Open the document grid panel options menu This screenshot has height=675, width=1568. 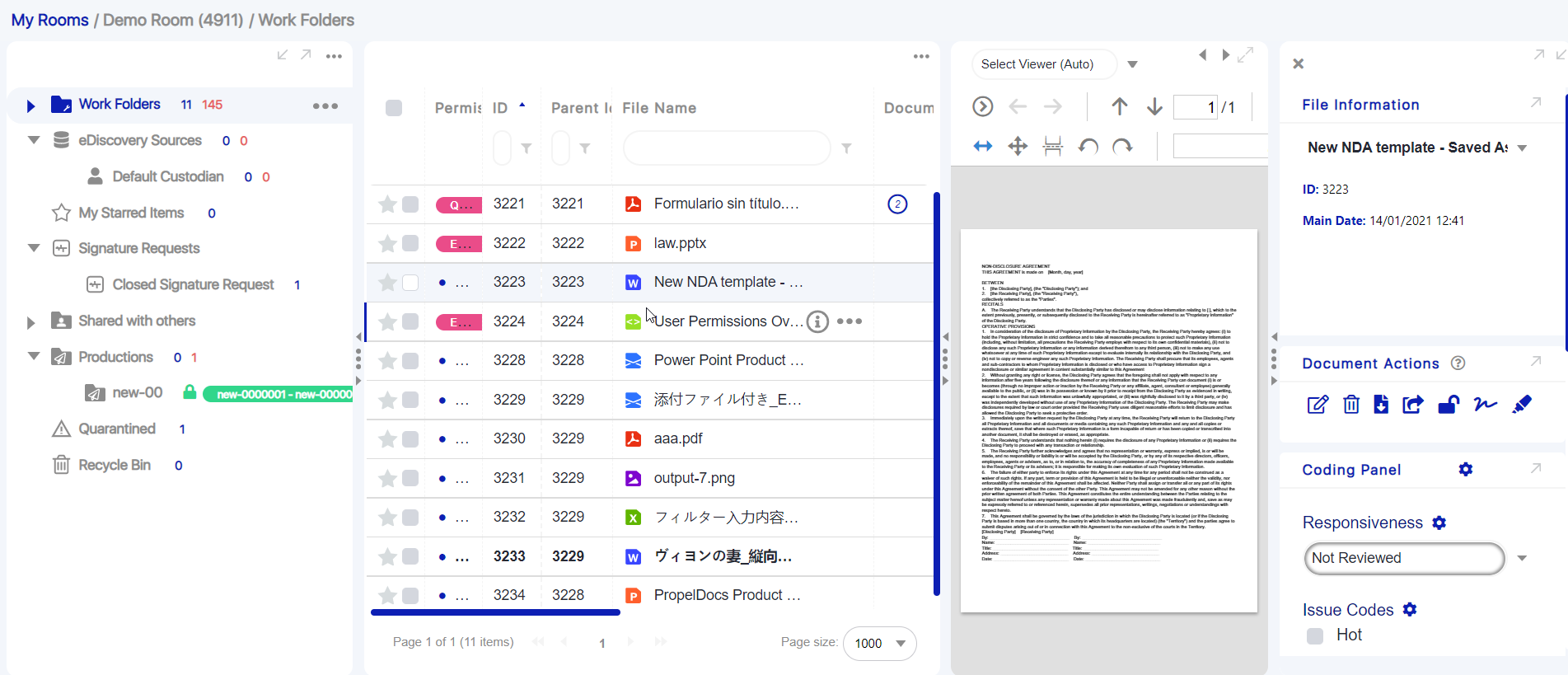[921, 56]
